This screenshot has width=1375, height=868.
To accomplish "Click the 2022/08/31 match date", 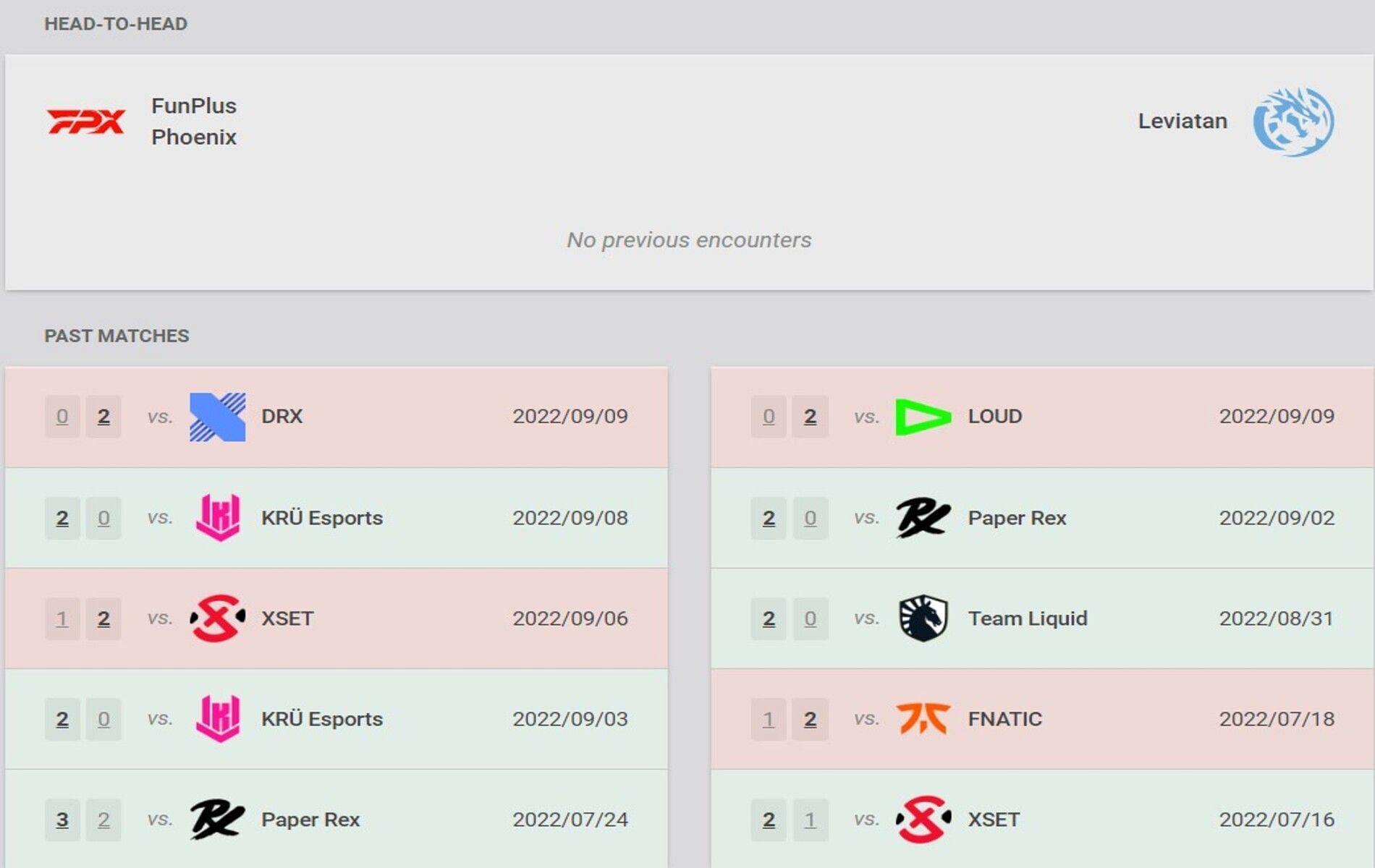I will 1277,618.
